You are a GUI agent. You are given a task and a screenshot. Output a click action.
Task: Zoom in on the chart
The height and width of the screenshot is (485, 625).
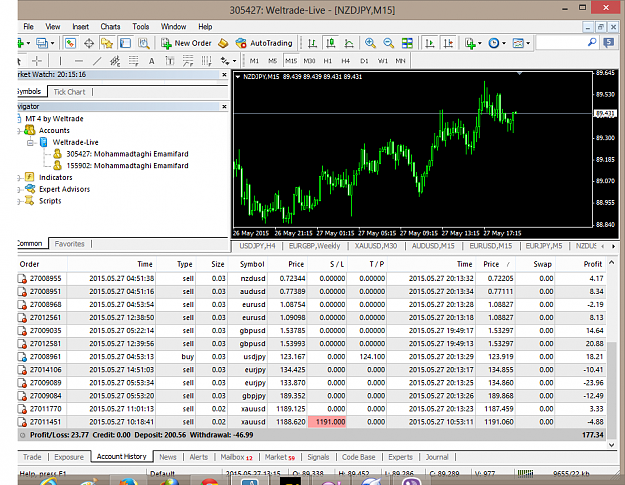click(x=370, y=43)
